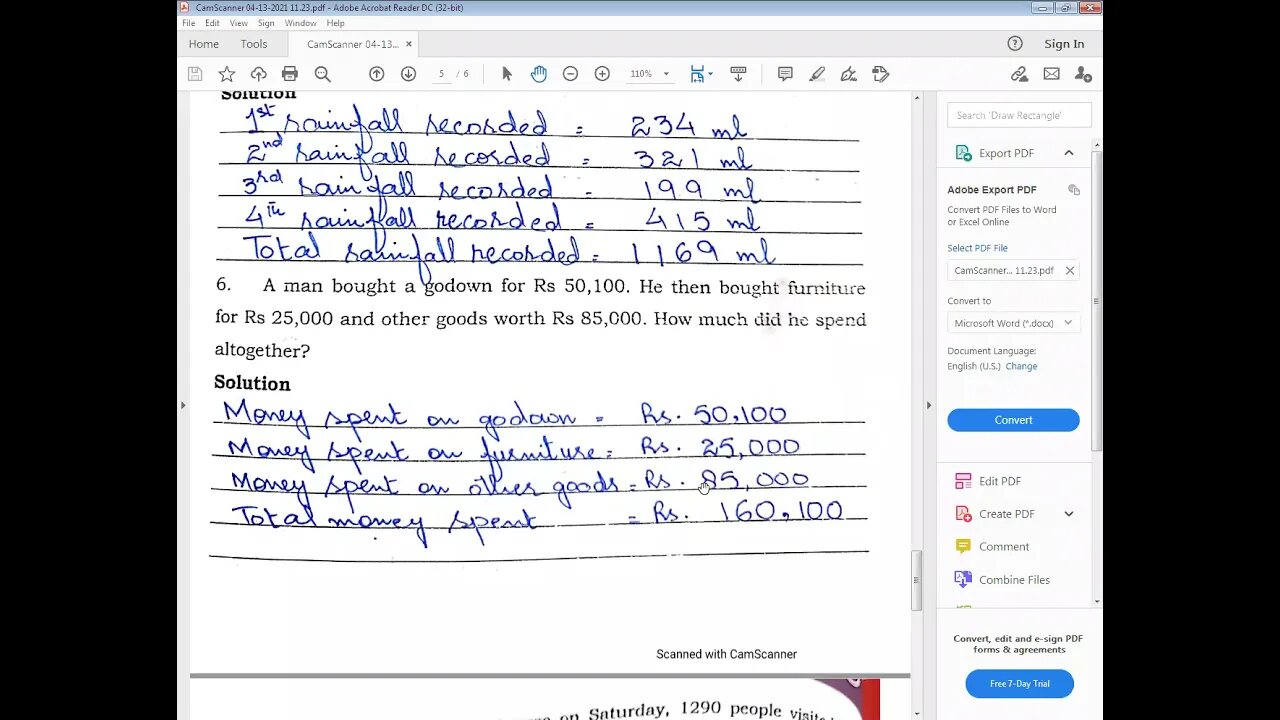Click the document vertical scrollbar thumb
This screenshot has width=1280, height=720.
click(x=916, y=580)
